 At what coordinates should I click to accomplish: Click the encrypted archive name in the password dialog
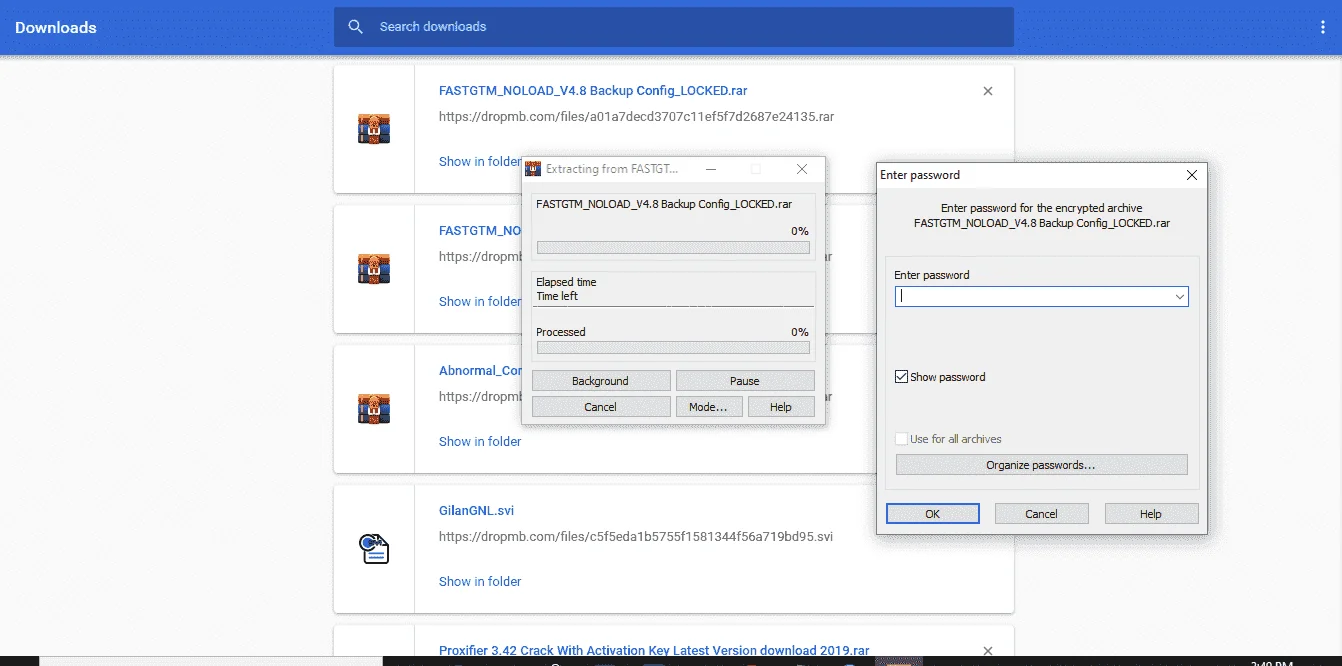click(x=1042, y=224)
